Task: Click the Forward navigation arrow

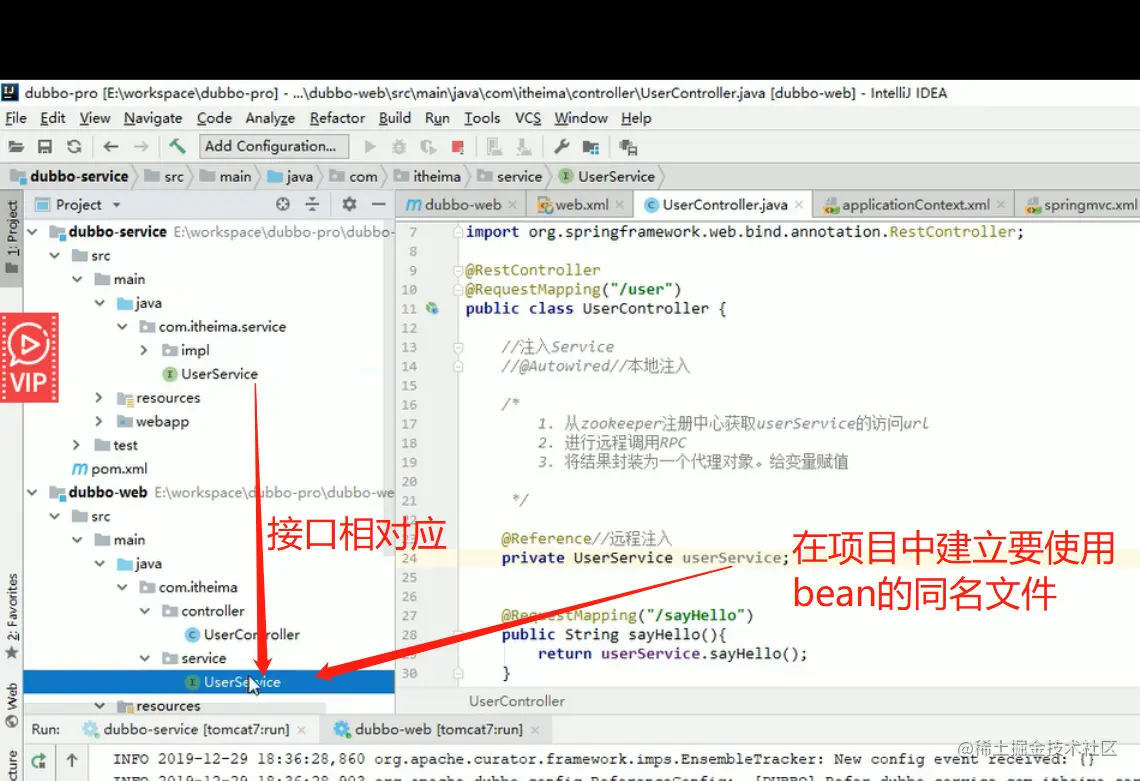Action: pos(141,147)
